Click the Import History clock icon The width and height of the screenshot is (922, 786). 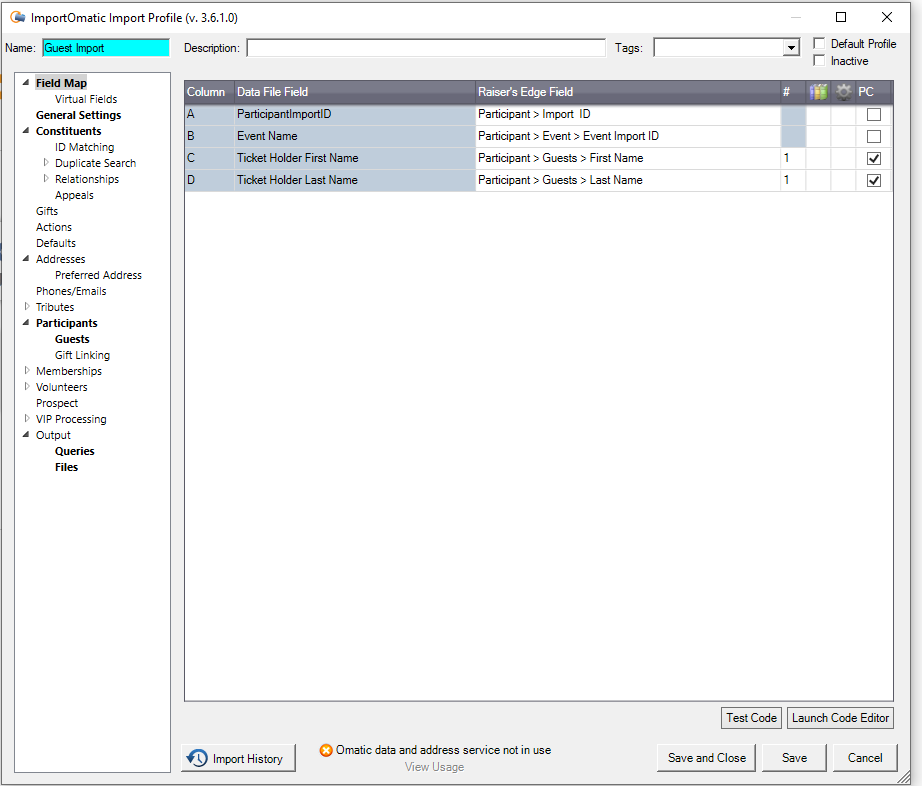(196, 757)
